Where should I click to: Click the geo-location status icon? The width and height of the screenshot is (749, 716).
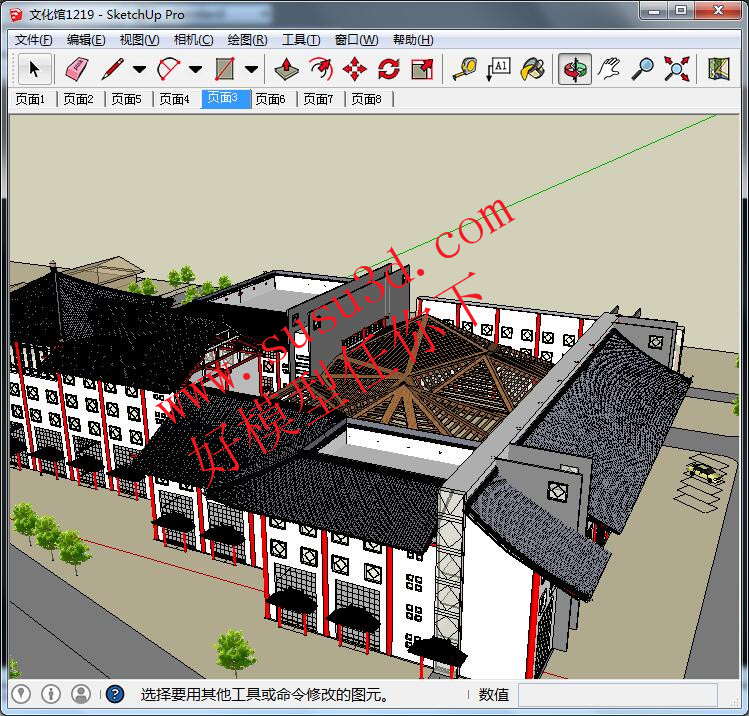tap(21, 694)
